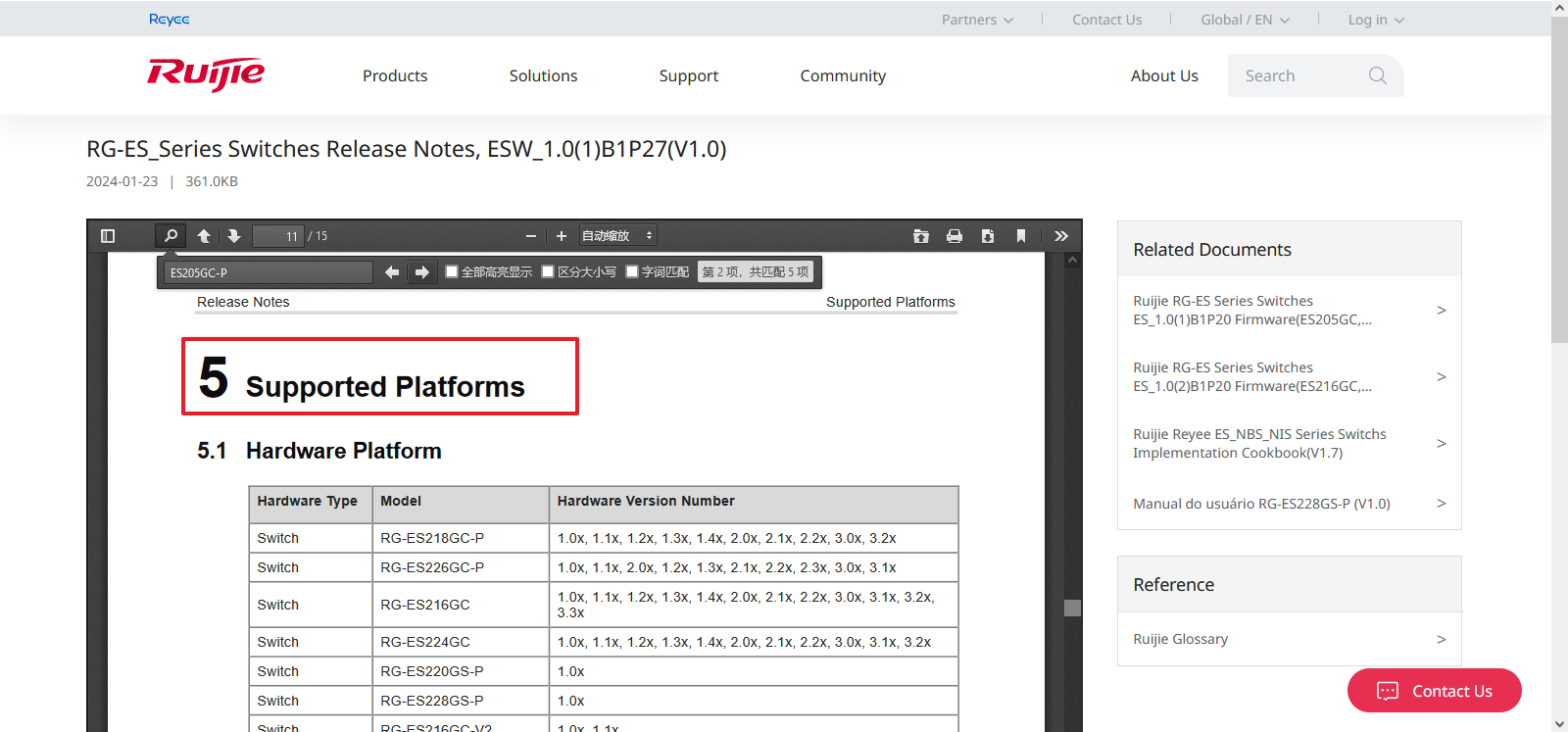Find next match of ES205GC-P
The width and height of the screenshot is (1568, 732).
[x=422, y=272]
